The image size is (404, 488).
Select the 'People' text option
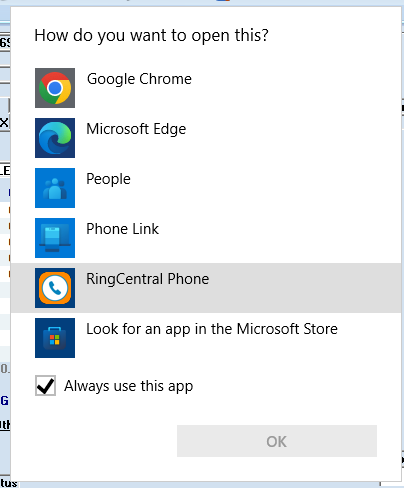click(108, 179)
